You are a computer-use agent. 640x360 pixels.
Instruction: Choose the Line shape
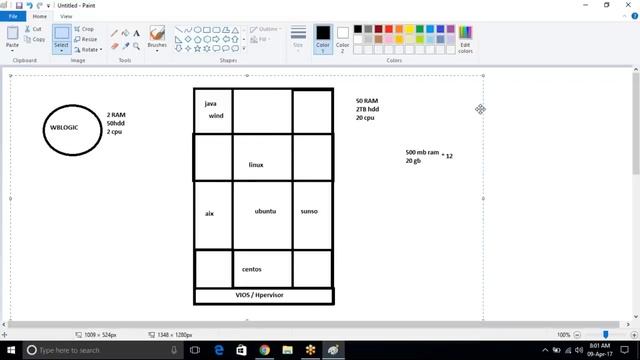(179, 30)
